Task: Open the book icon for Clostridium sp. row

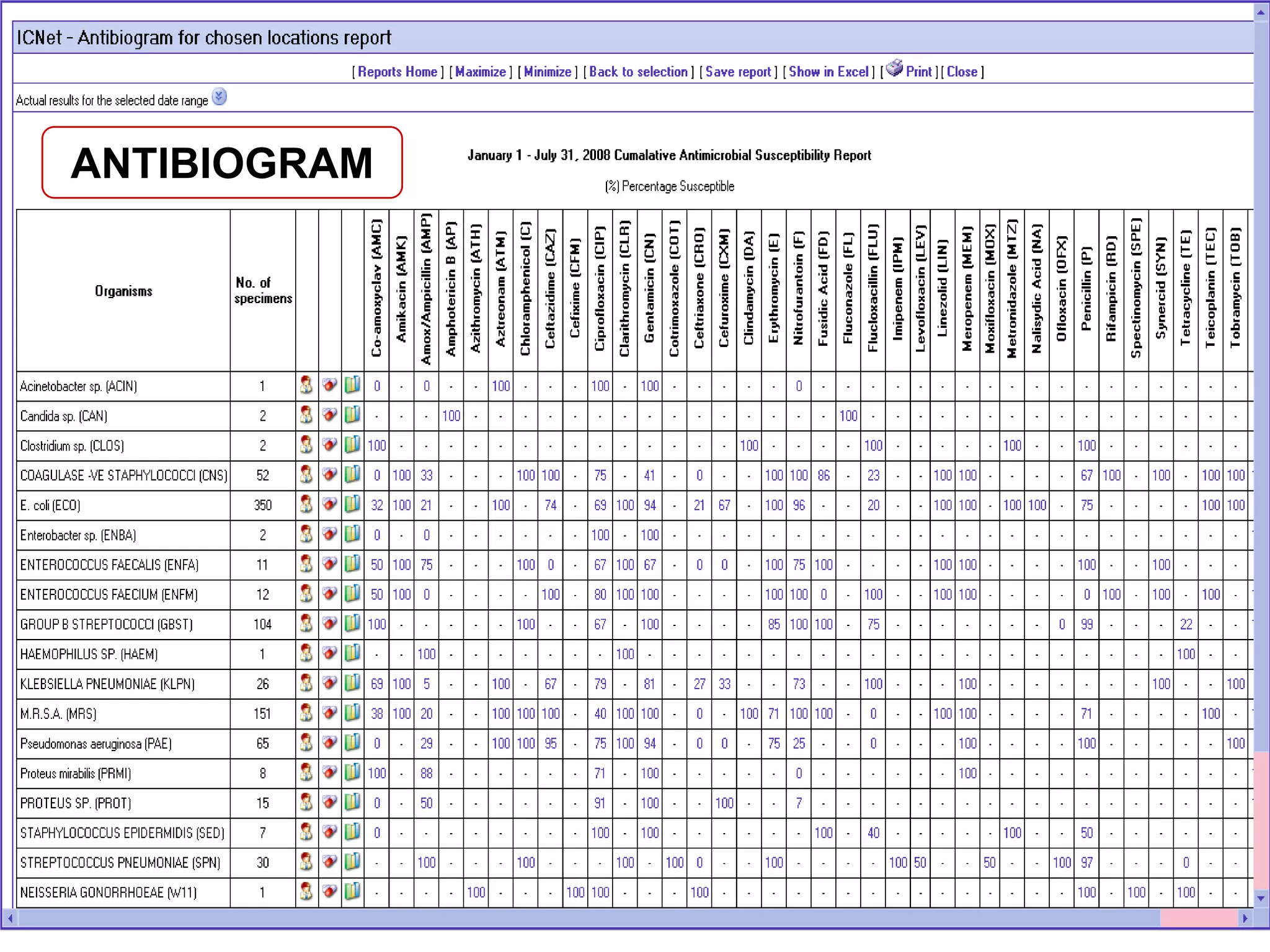Action: [x=352, y=444]
